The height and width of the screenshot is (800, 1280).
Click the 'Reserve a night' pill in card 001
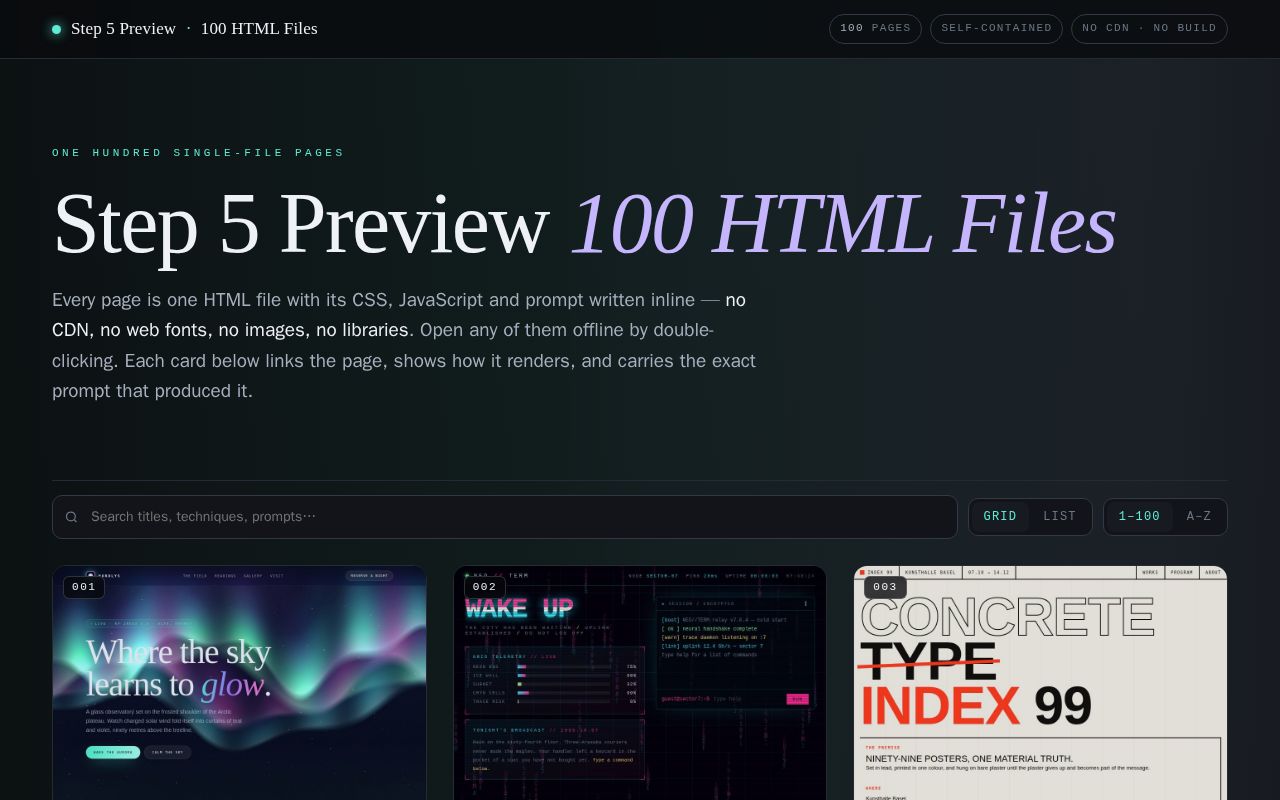click(369, 576)
